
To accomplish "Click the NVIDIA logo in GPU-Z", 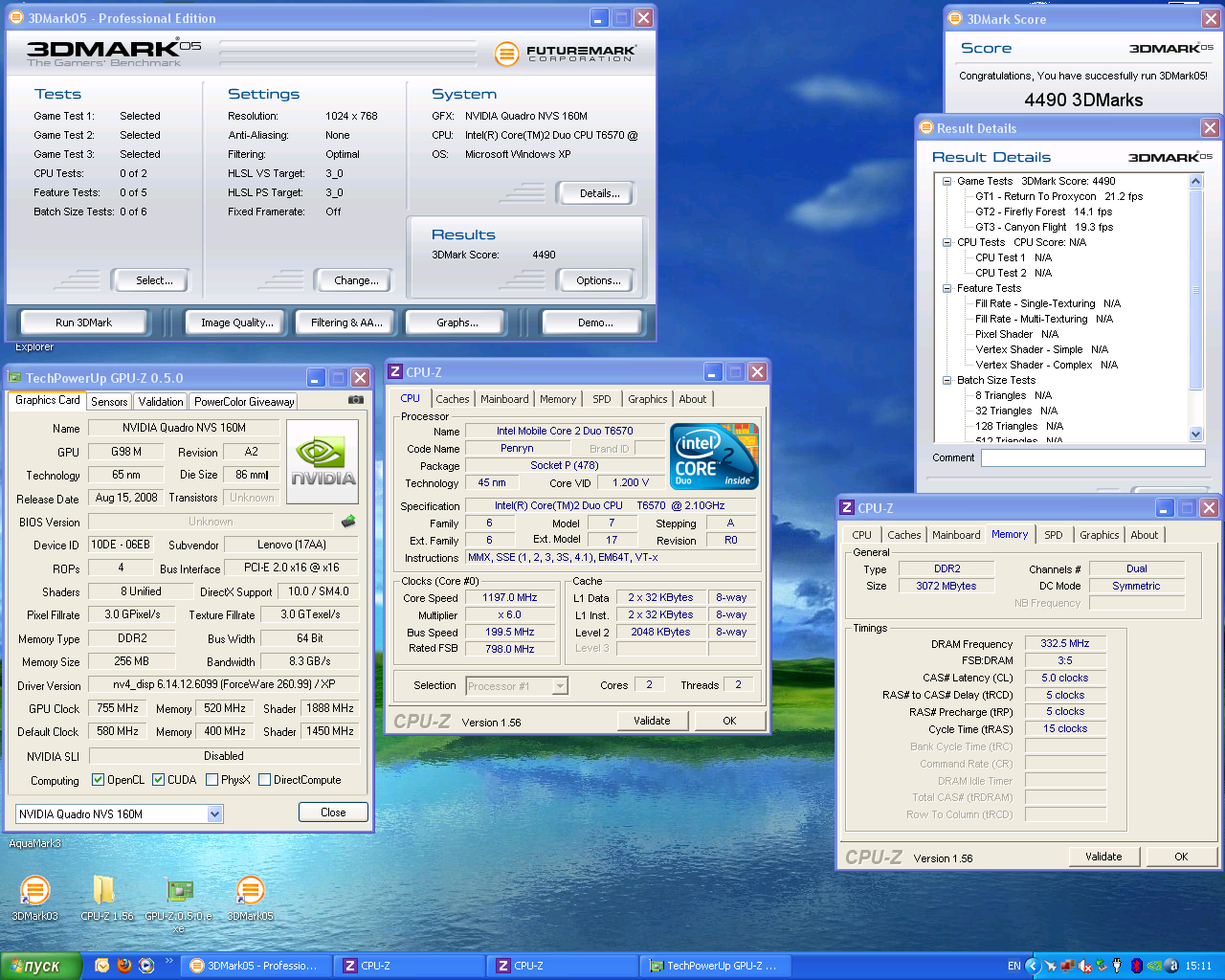I will [x=323, y=461].
